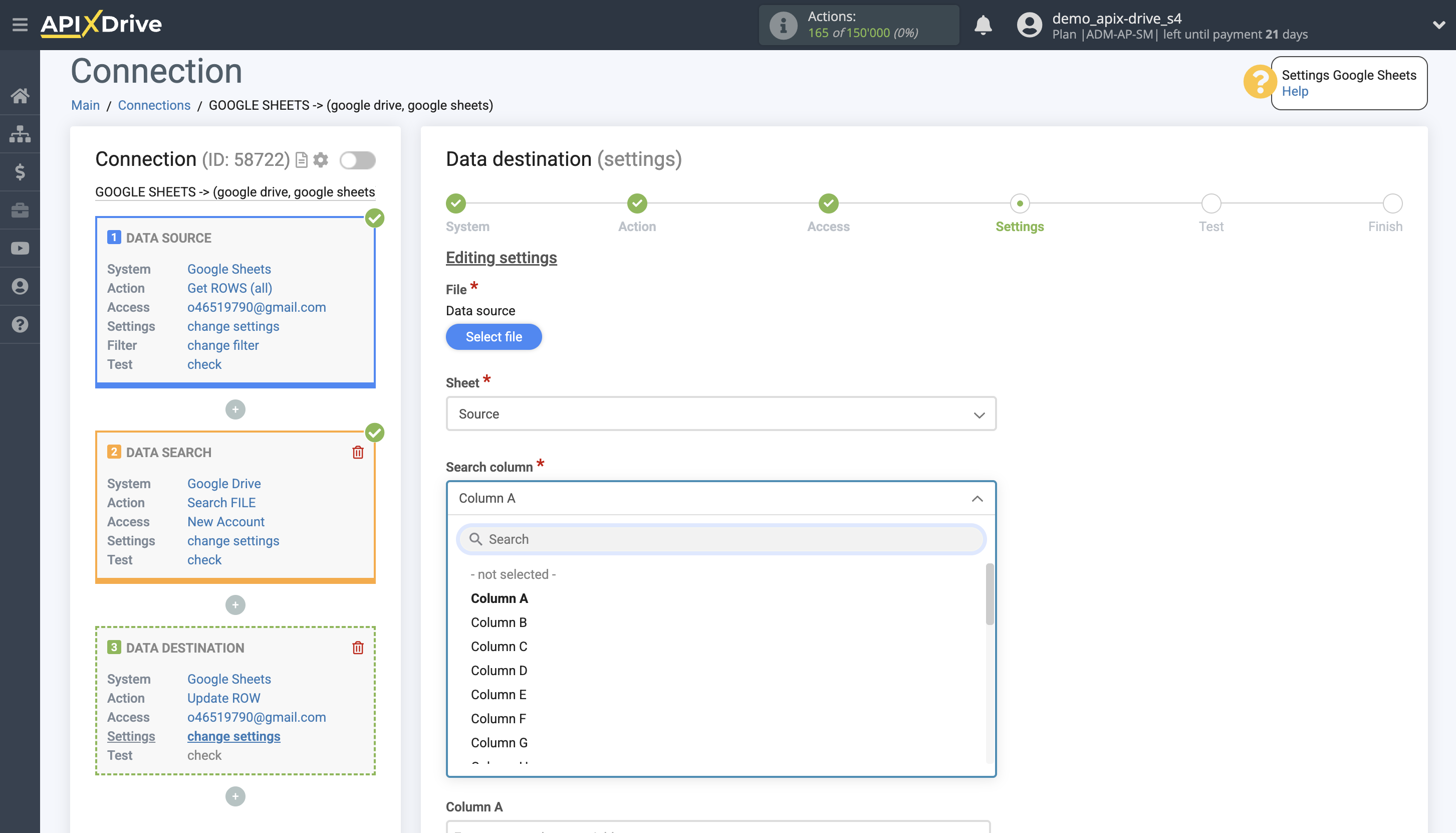Add a block after Data Destination

point(235,796)
